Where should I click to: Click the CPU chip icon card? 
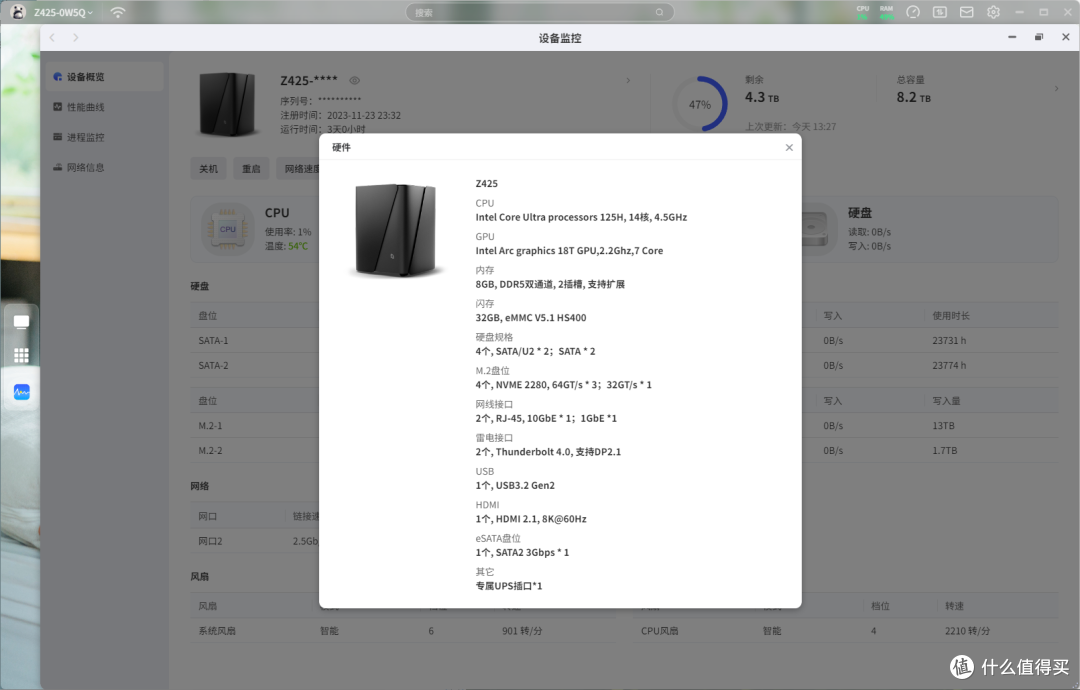(x=228, y=229)
